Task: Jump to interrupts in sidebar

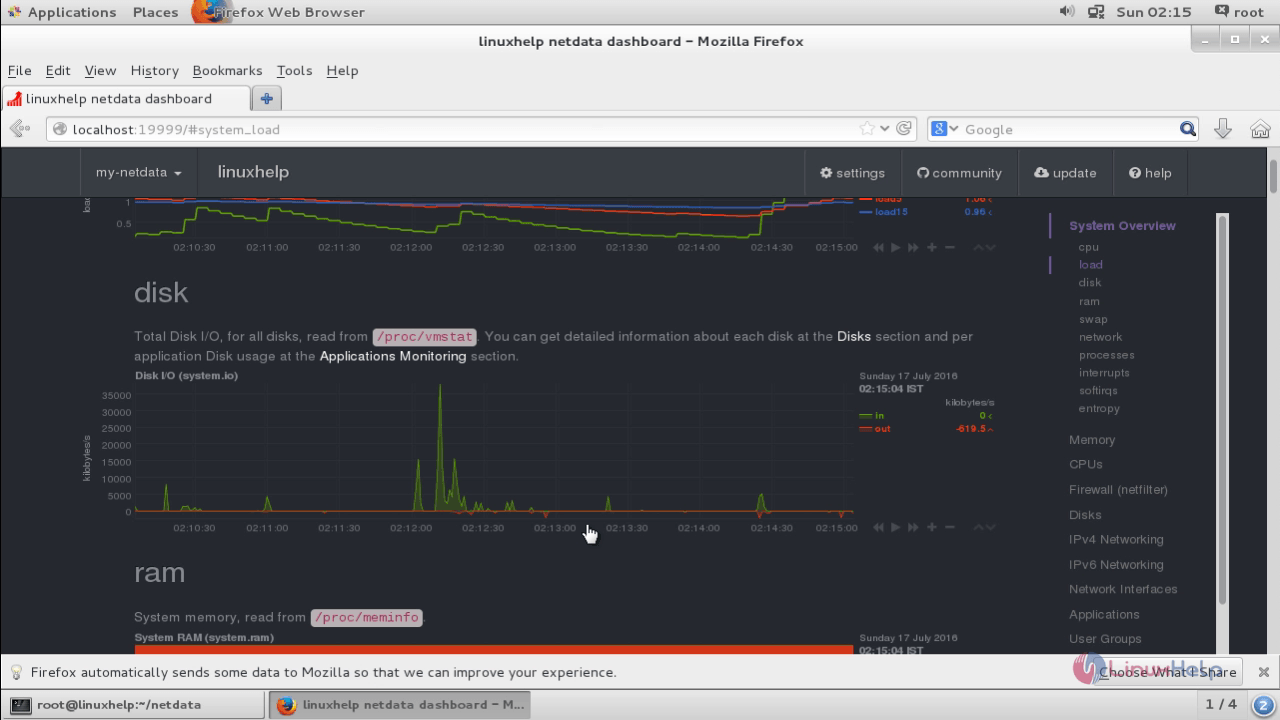Action: tap(1104, 373)
